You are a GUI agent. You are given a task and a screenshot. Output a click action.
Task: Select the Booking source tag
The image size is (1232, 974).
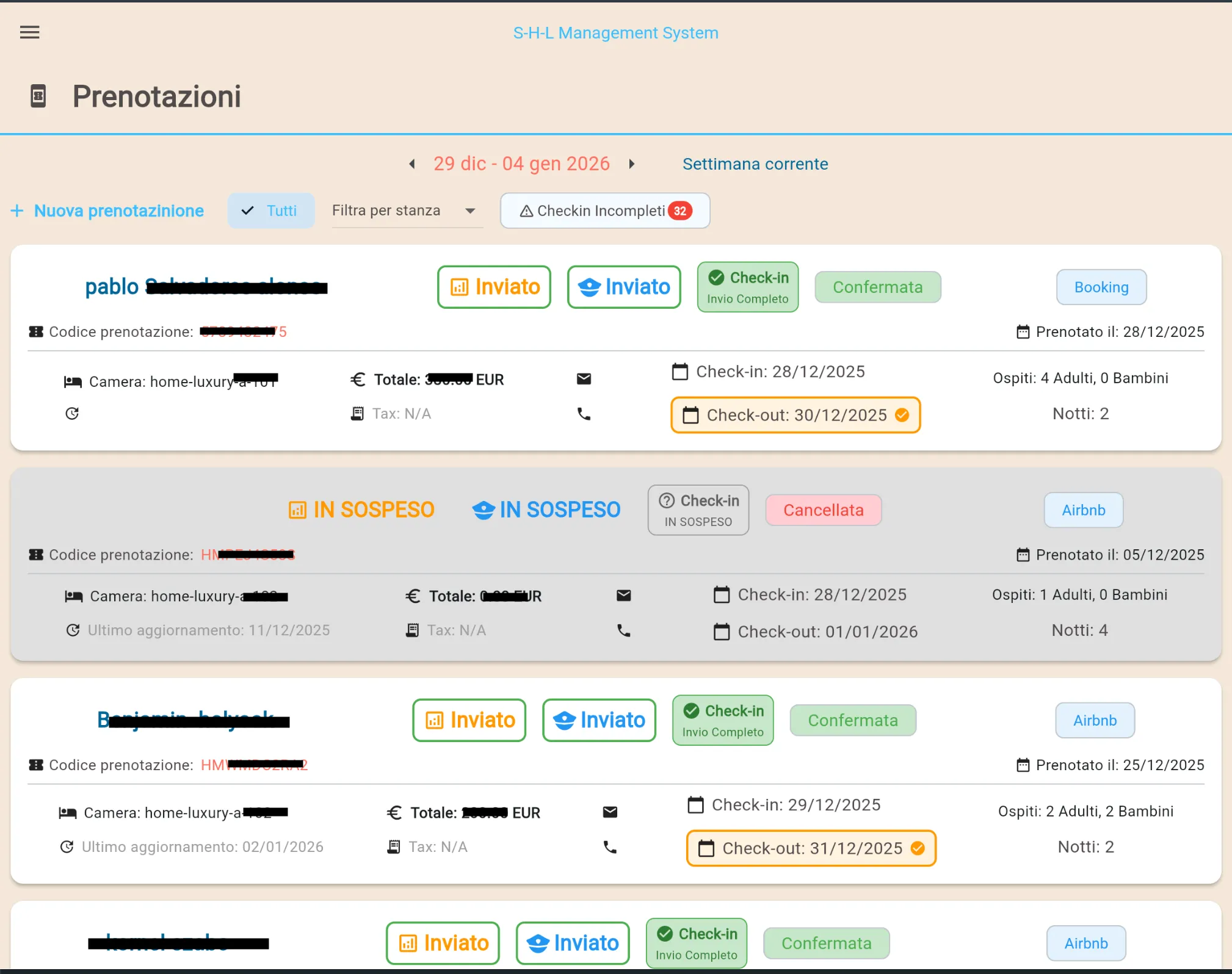[x=1101, y=287]
